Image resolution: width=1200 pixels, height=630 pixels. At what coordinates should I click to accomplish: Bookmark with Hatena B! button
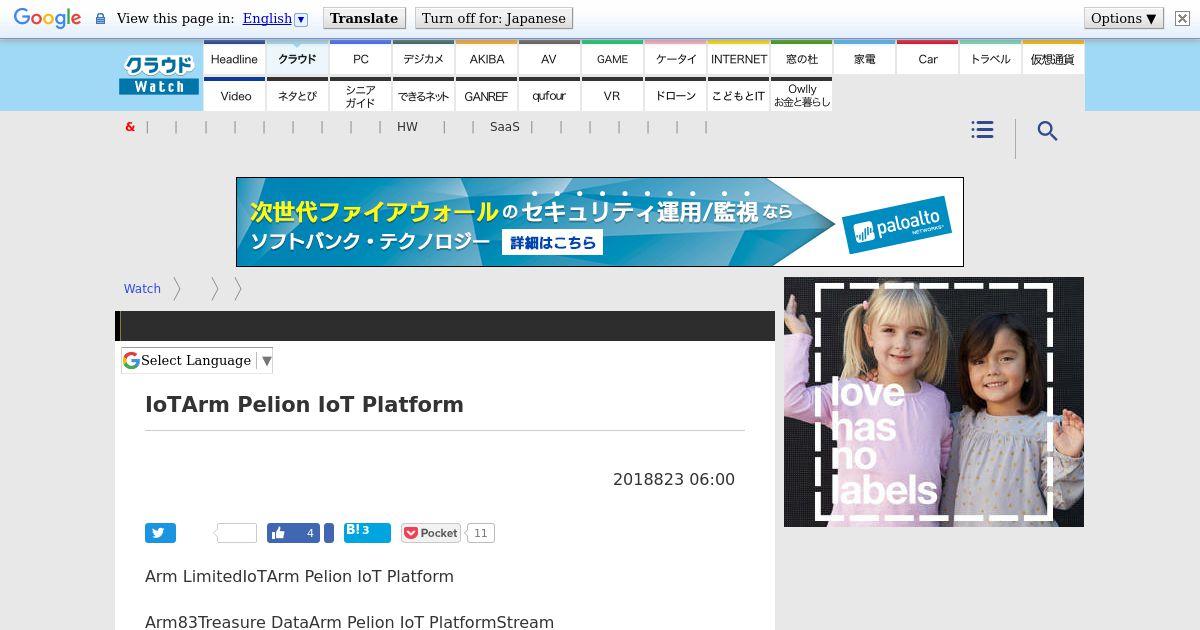(367, 532)
